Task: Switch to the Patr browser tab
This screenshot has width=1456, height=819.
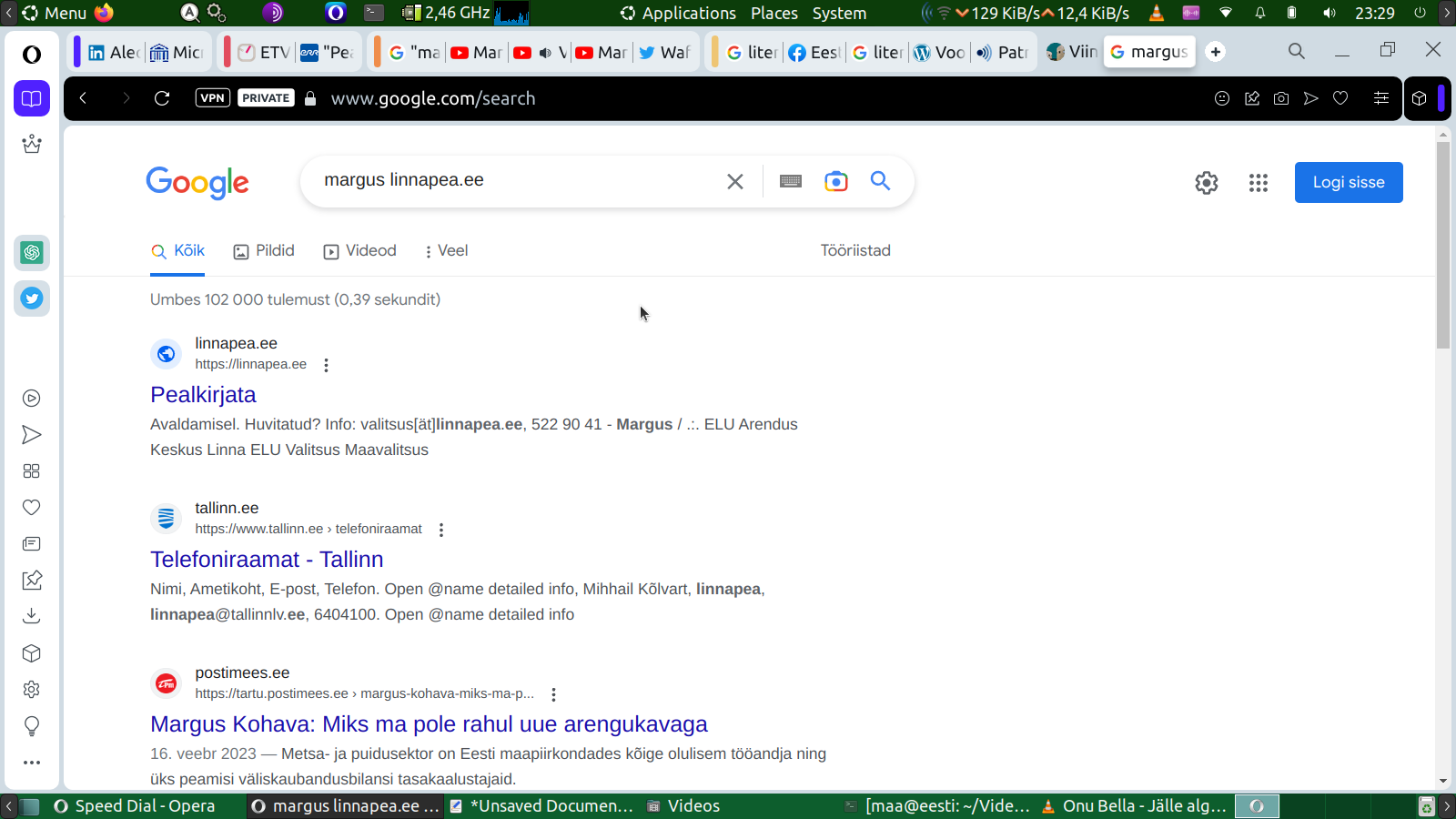Action: coord(1002,53)
